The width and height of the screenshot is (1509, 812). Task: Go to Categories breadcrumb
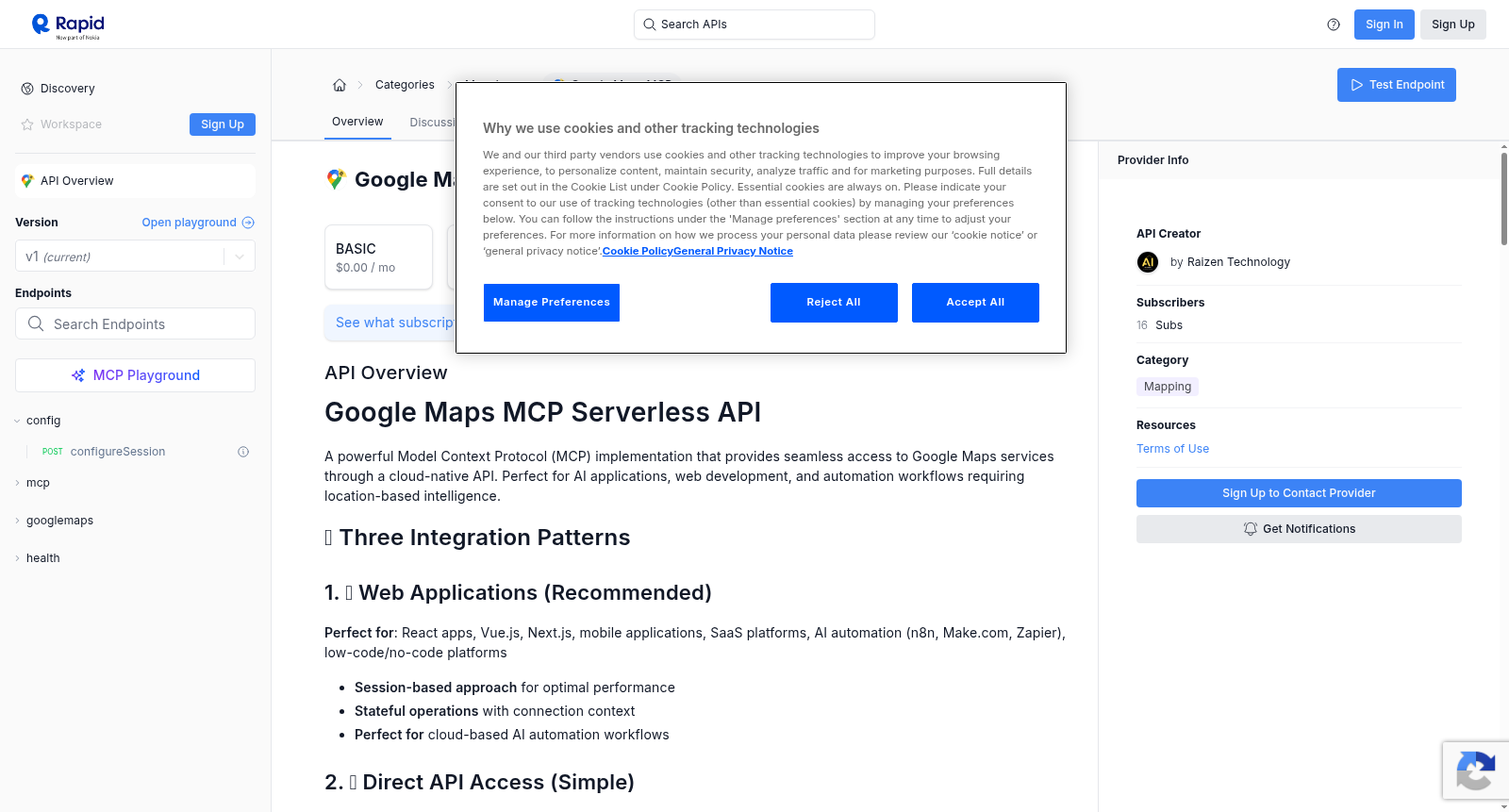coord(405,85)
